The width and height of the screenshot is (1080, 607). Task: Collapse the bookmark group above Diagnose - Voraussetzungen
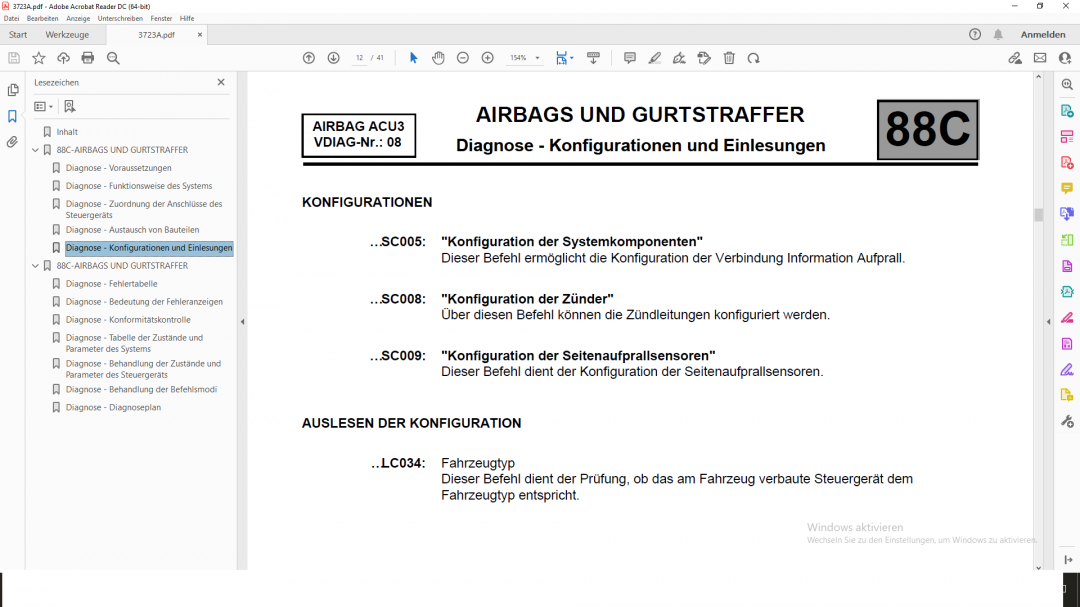pyautogui.click(x=35, y=150)
